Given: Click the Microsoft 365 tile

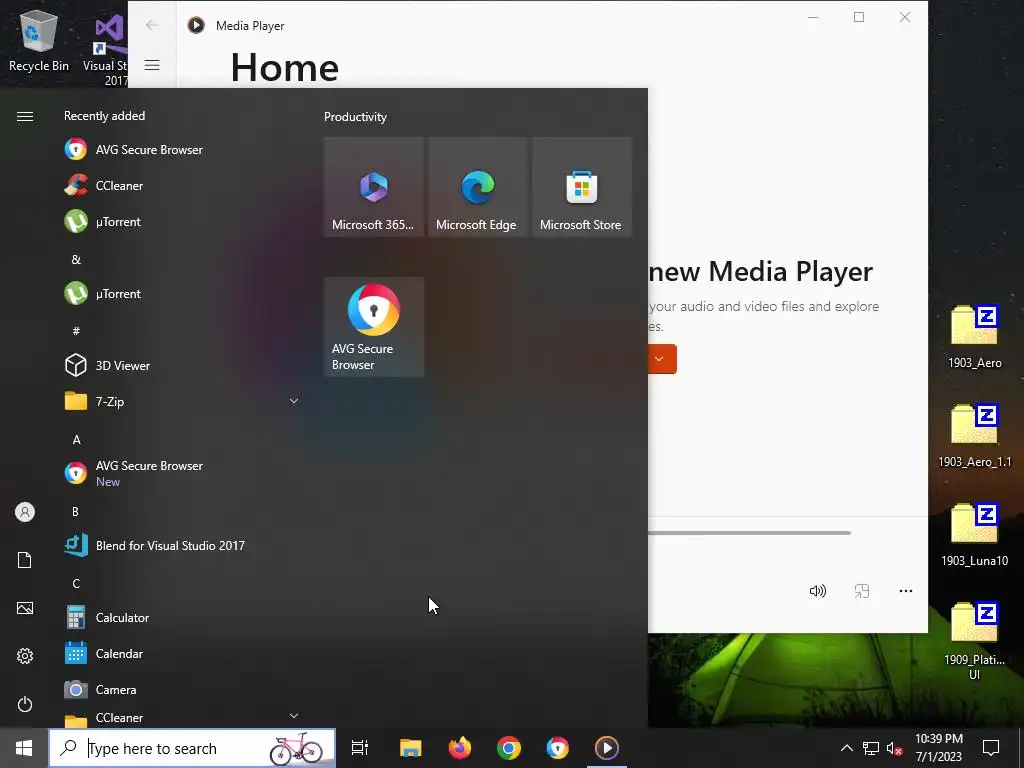Looking at the screenshot, I should (x=374, y=187).
